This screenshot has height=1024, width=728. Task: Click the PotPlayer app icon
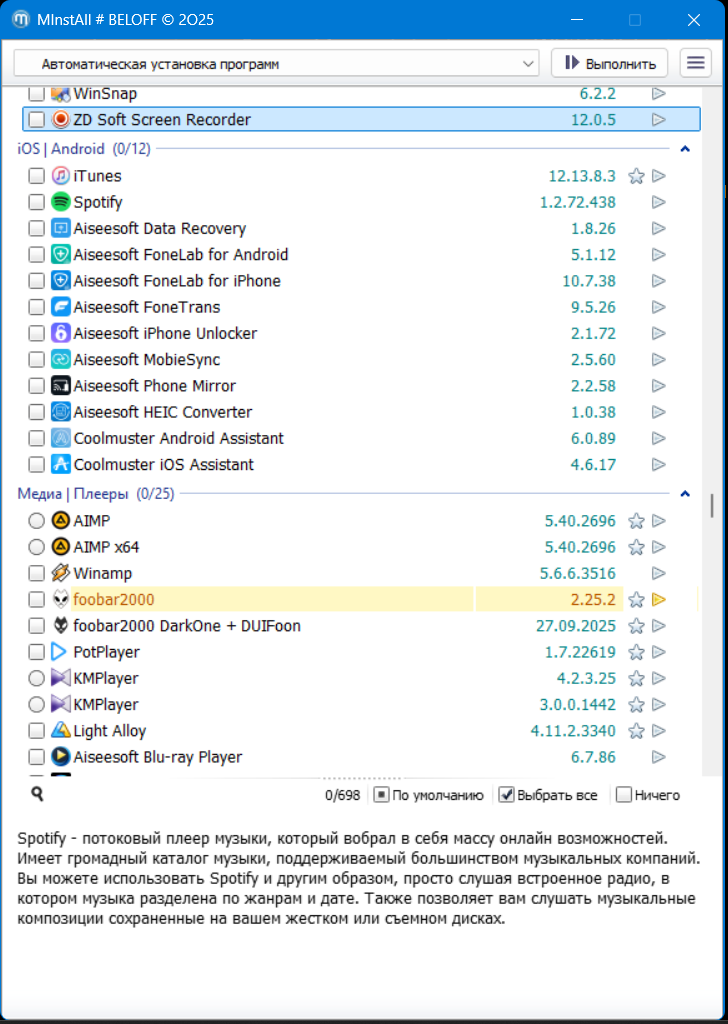point(60,652)
